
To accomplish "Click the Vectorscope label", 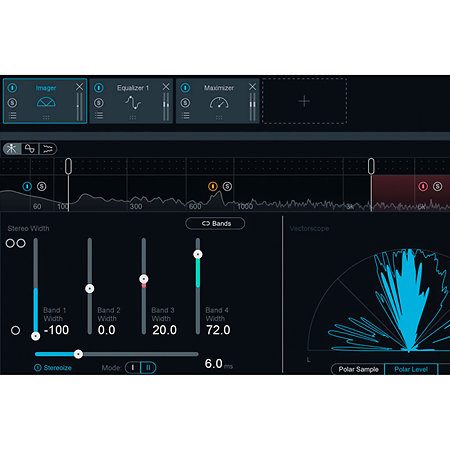I will (x=309, y=228).
